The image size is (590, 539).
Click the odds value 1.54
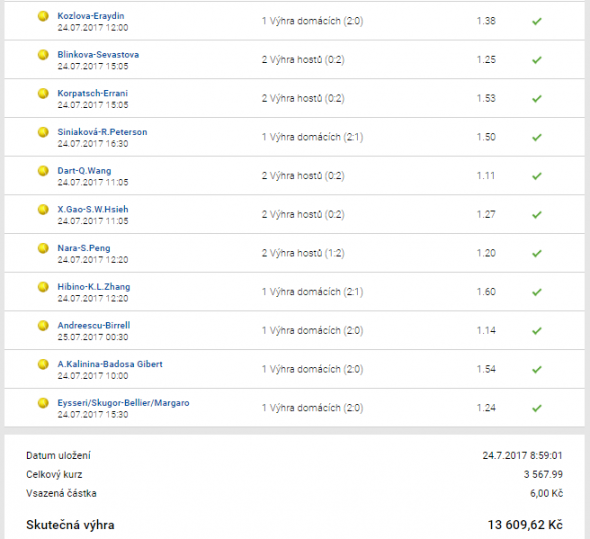[x=486, y=369]
